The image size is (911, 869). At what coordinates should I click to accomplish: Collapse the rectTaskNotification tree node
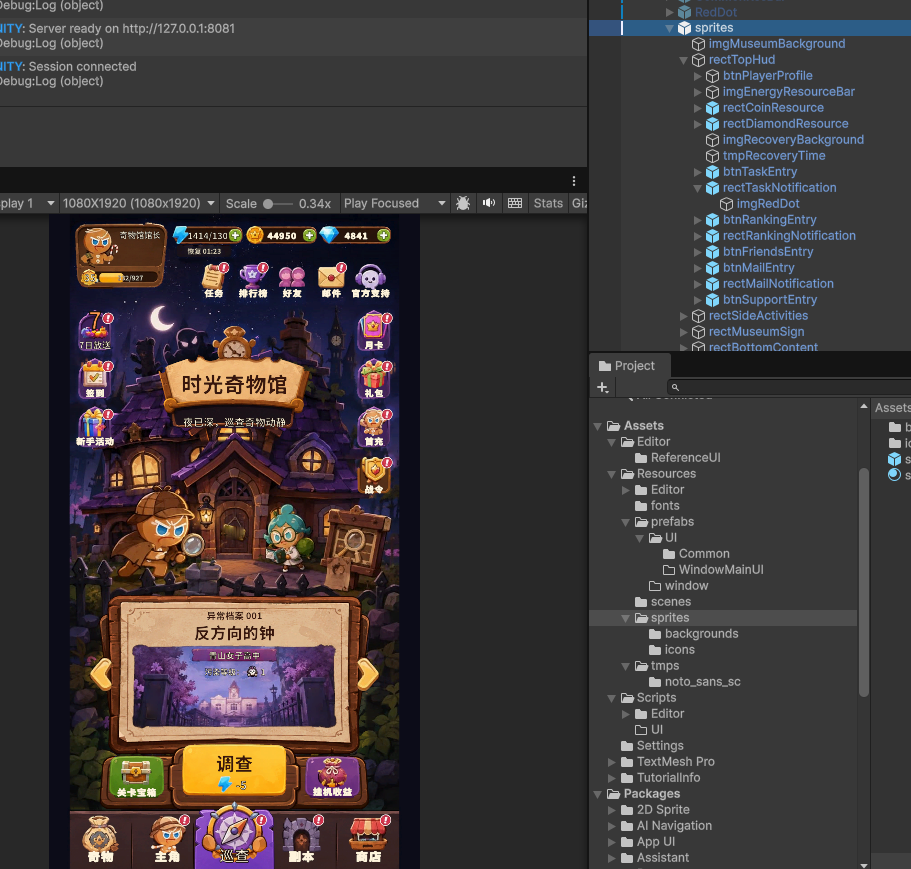[698, 188]
